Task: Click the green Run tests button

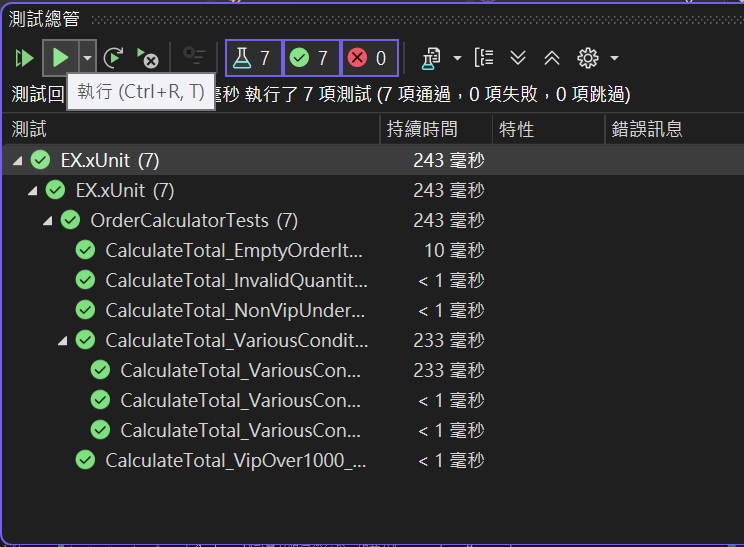Action: pos(61,58)
